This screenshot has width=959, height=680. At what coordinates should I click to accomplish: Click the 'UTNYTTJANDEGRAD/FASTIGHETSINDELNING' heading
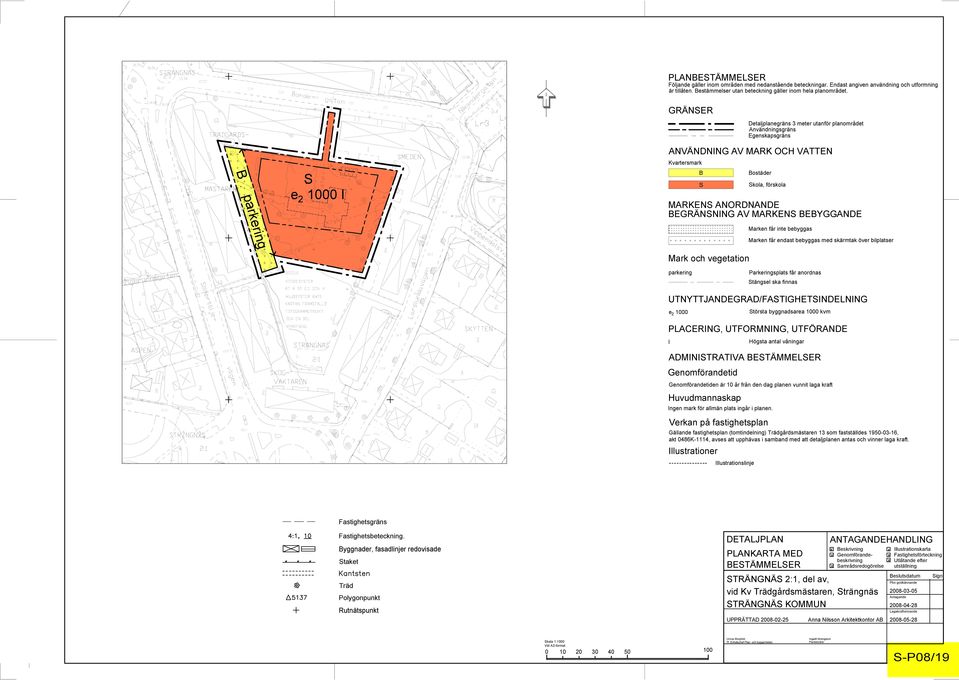point(768,299)
